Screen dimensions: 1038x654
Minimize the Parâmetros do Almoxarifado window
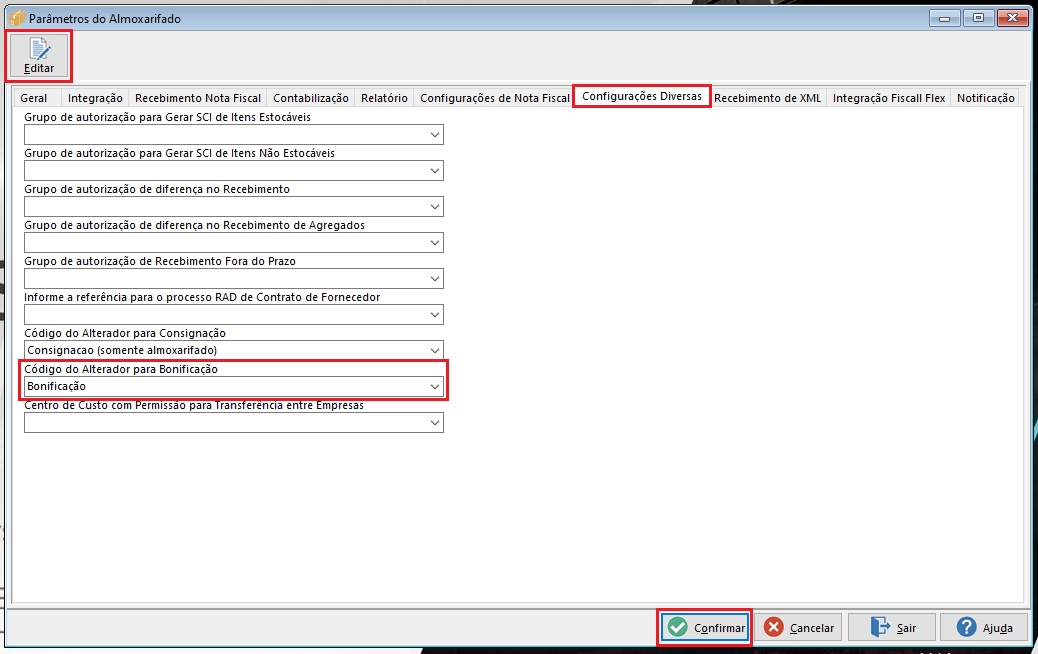coord(945,18)
